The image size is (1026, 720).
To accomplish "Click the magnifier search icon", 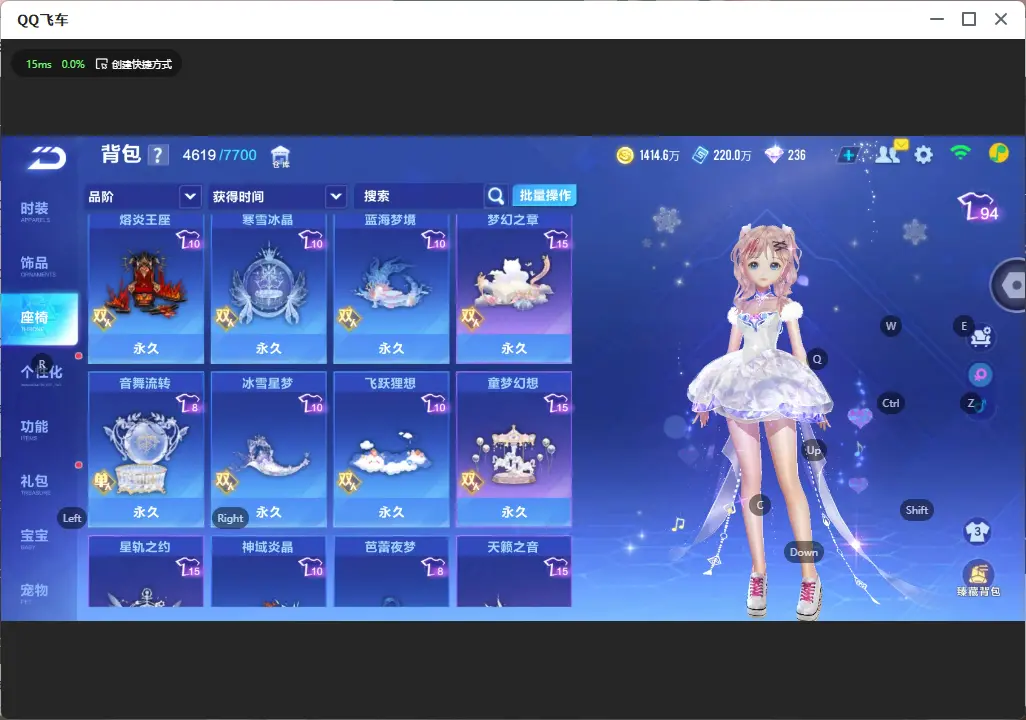I will 496,196.
